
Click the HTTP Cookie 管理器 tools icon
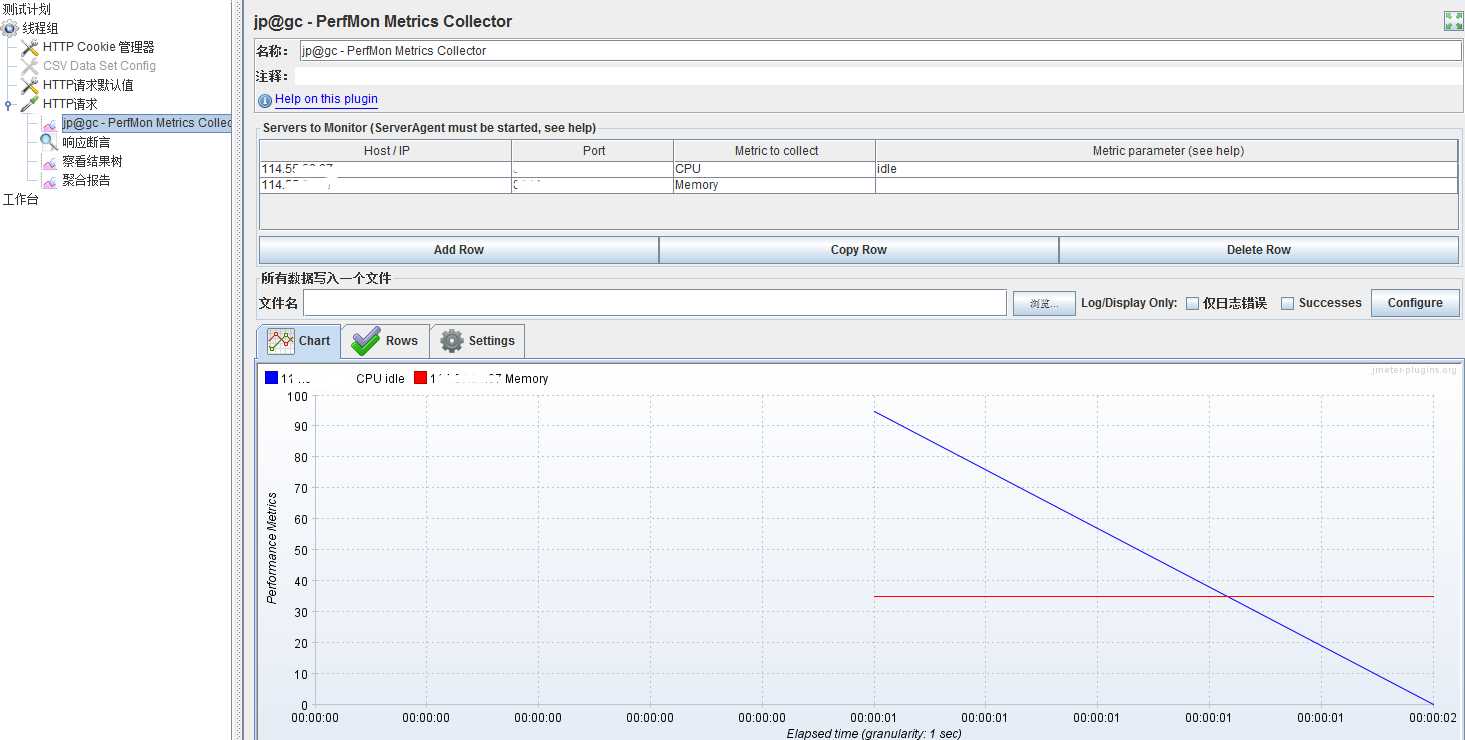click(x=30, y=47)
